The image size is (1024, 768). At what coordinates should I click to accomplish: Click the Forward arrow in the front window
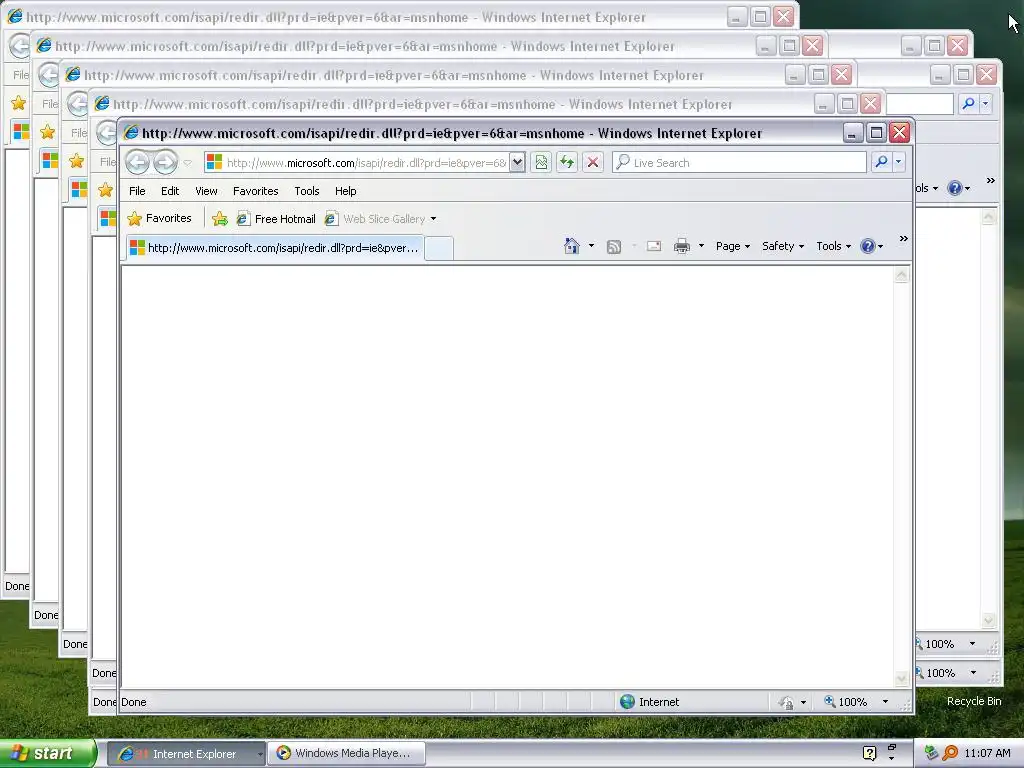point(165,162)
